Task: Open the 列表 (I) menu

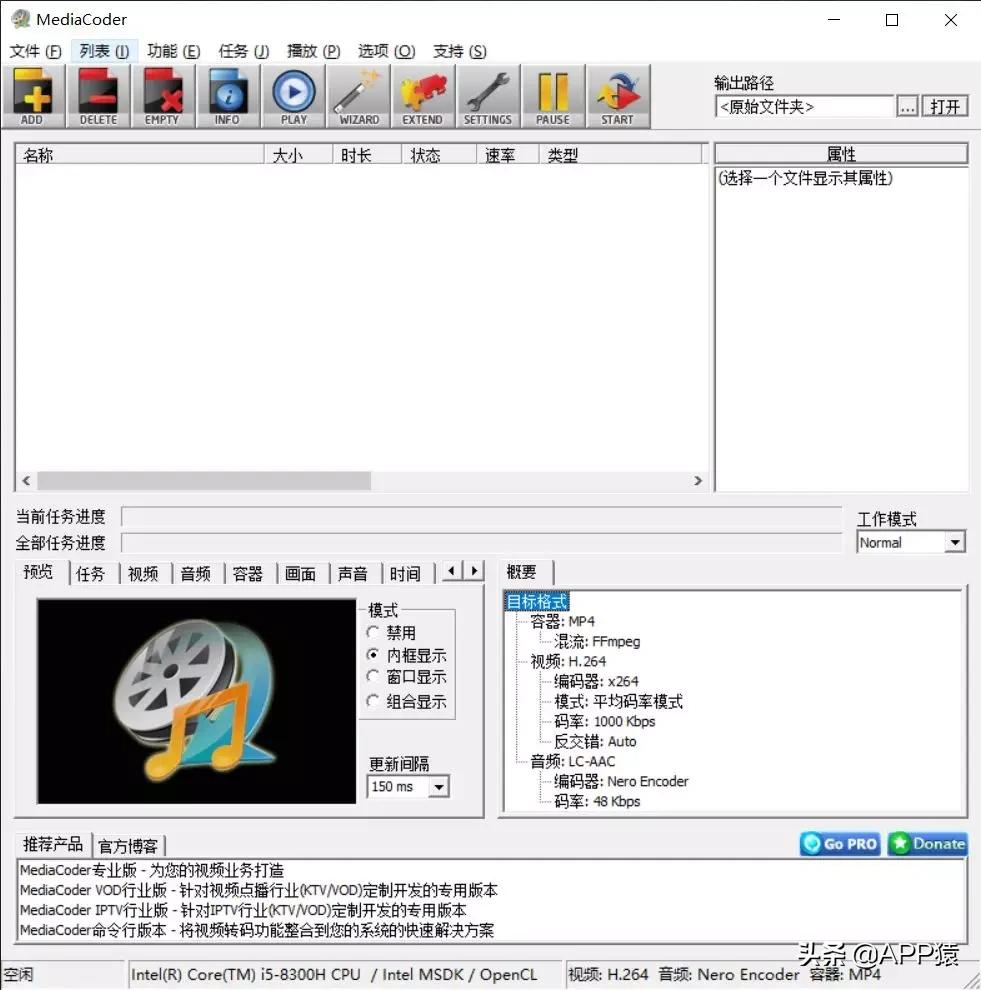Action: coord(104,51)
